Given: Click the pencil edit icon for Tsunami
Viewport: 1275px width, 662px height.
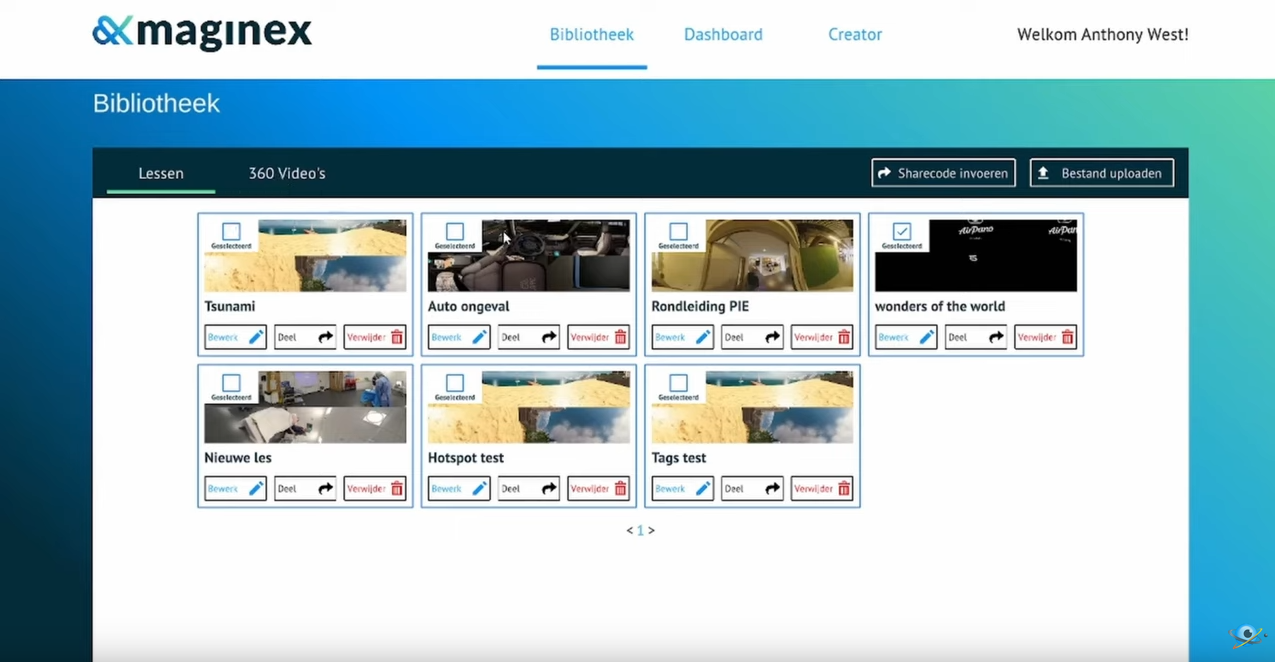Looking at the screenshot, I should [256, 338].
